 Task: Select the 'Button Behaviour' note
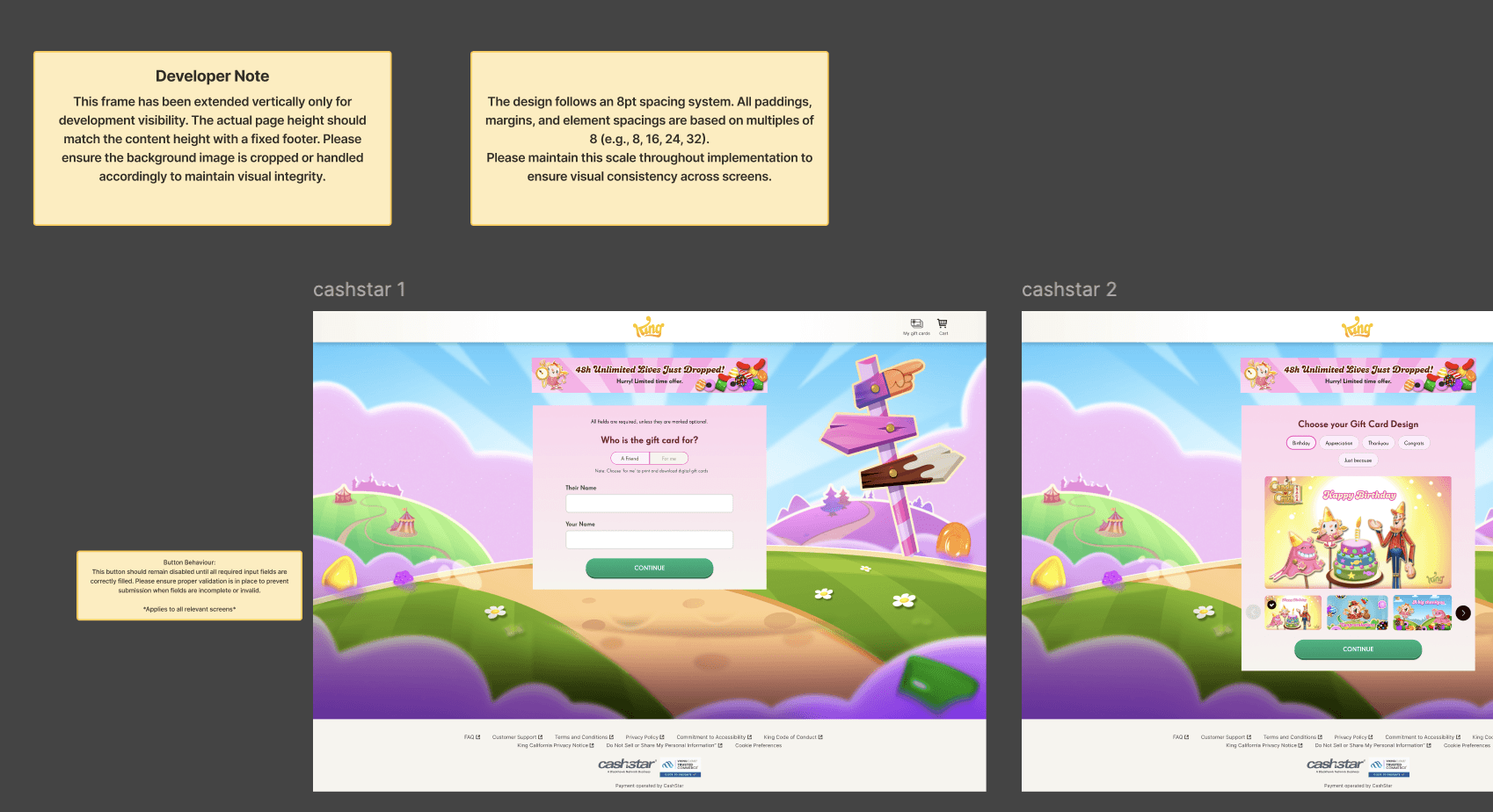(x=189, y=585)
